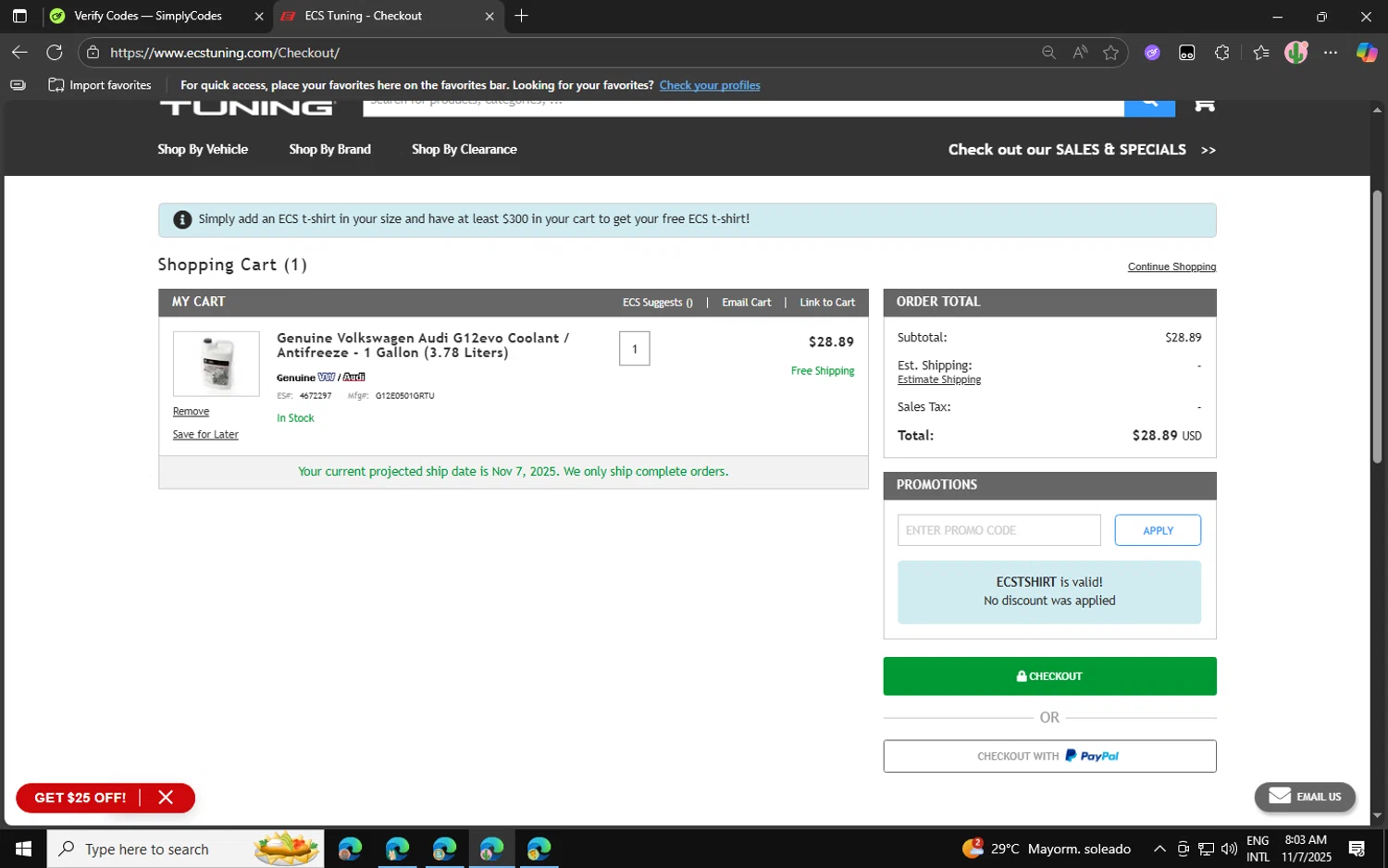Open Edge settings and more menu
The height and width of the screenshot is (868, 1388).
1331,53
